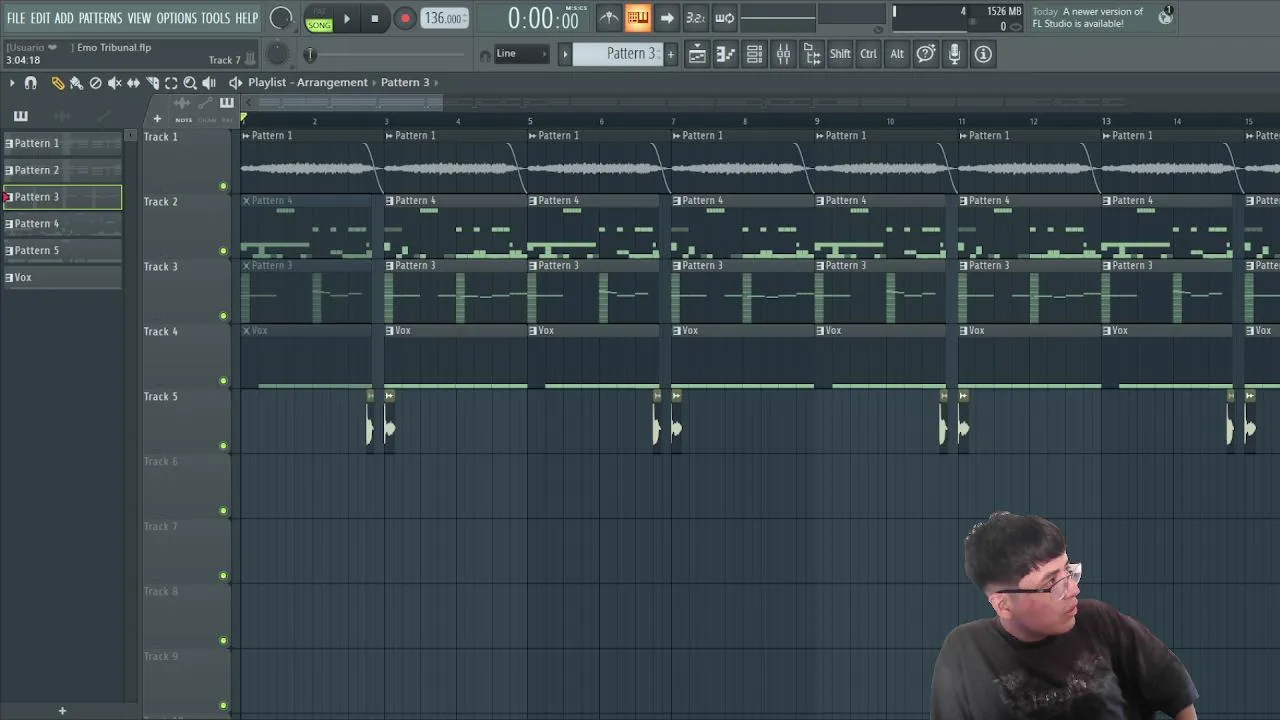Open the ADD menu
Screen dimensions: 1280x720
[x=64, y=18]
